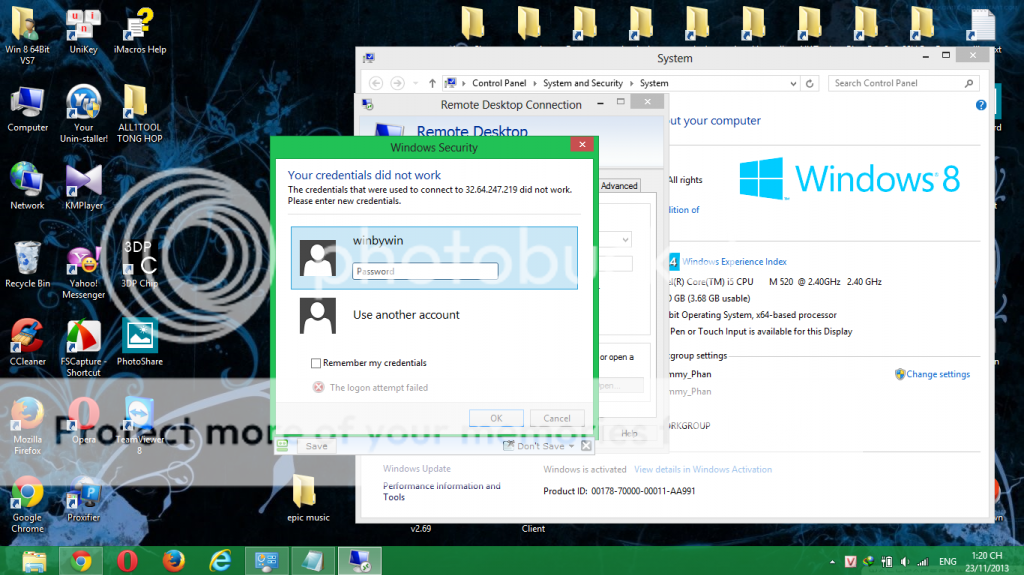Tick Remember my credentials checkbox
This screenshot has height=575, width=1024.
(316, 363)
